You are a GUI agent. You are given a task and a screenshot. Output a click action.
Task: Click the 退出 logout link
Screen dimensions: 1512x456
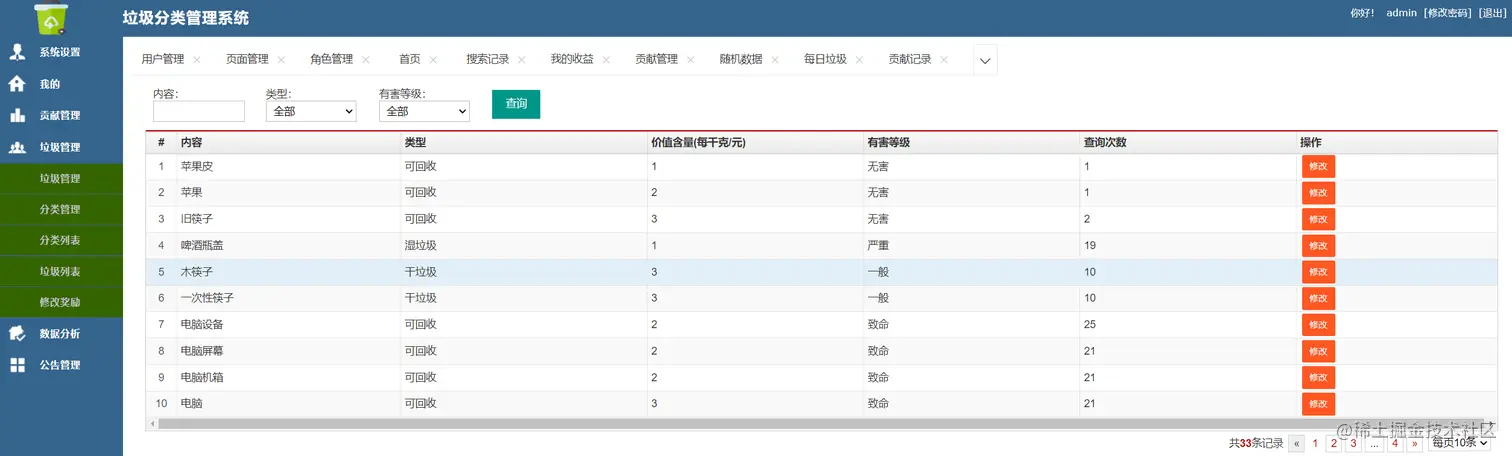1492,13
